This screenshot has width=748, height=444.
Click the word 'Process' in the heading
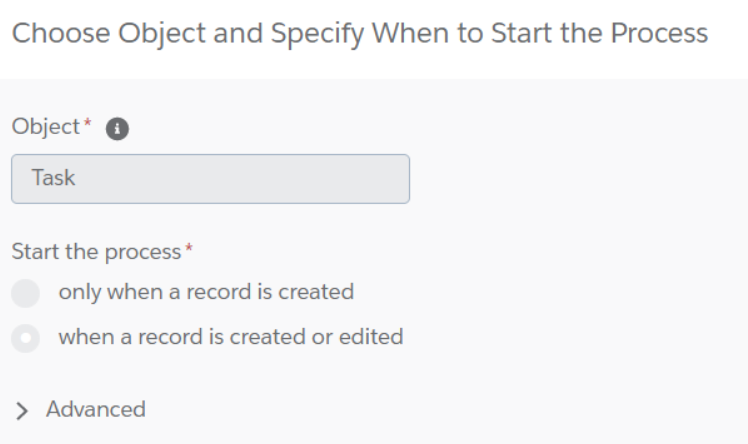point(658,33)
